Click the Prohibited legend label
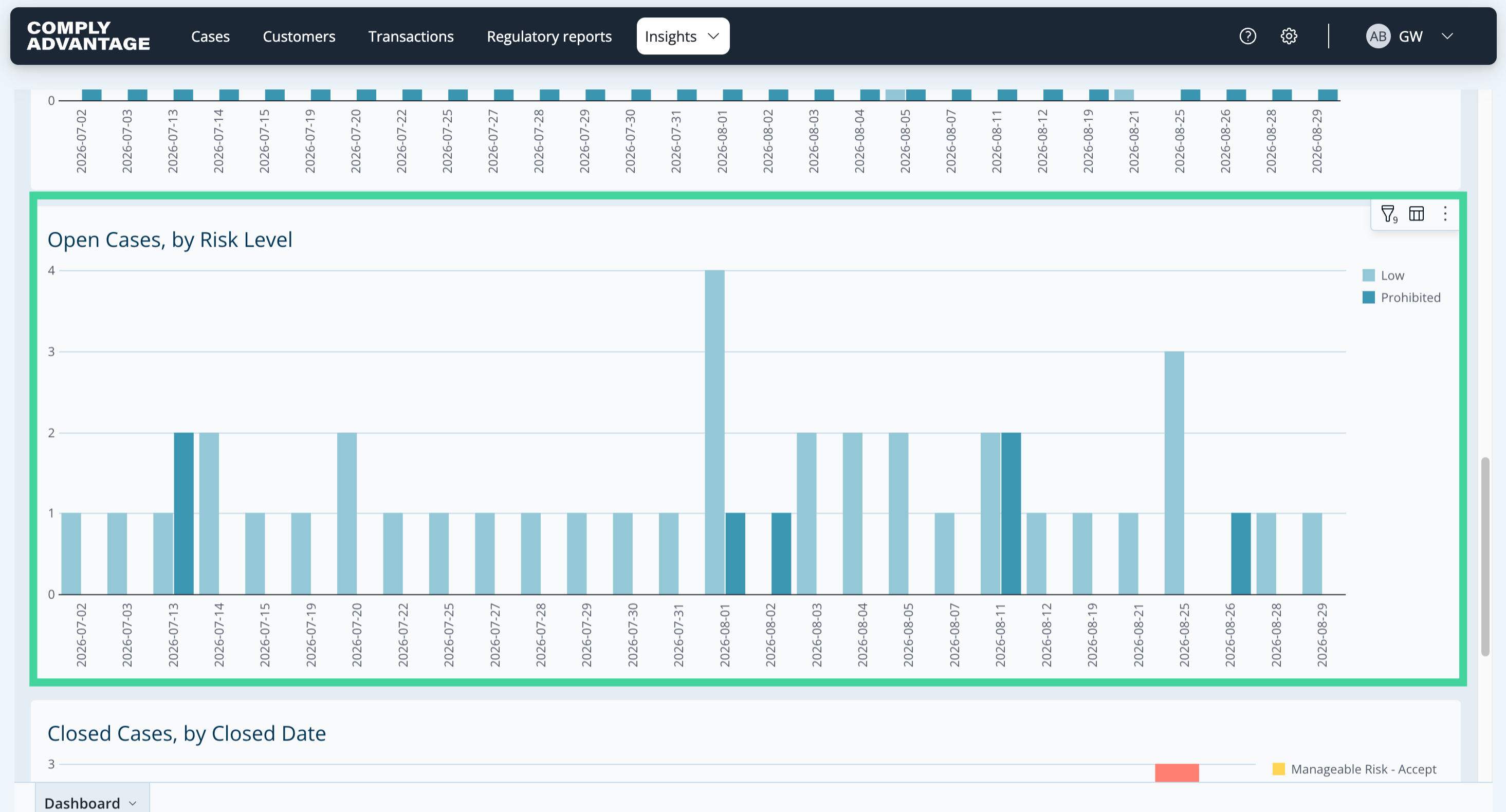The width and height of the screenshot is (1506, 812). [x=1410, y=298]
